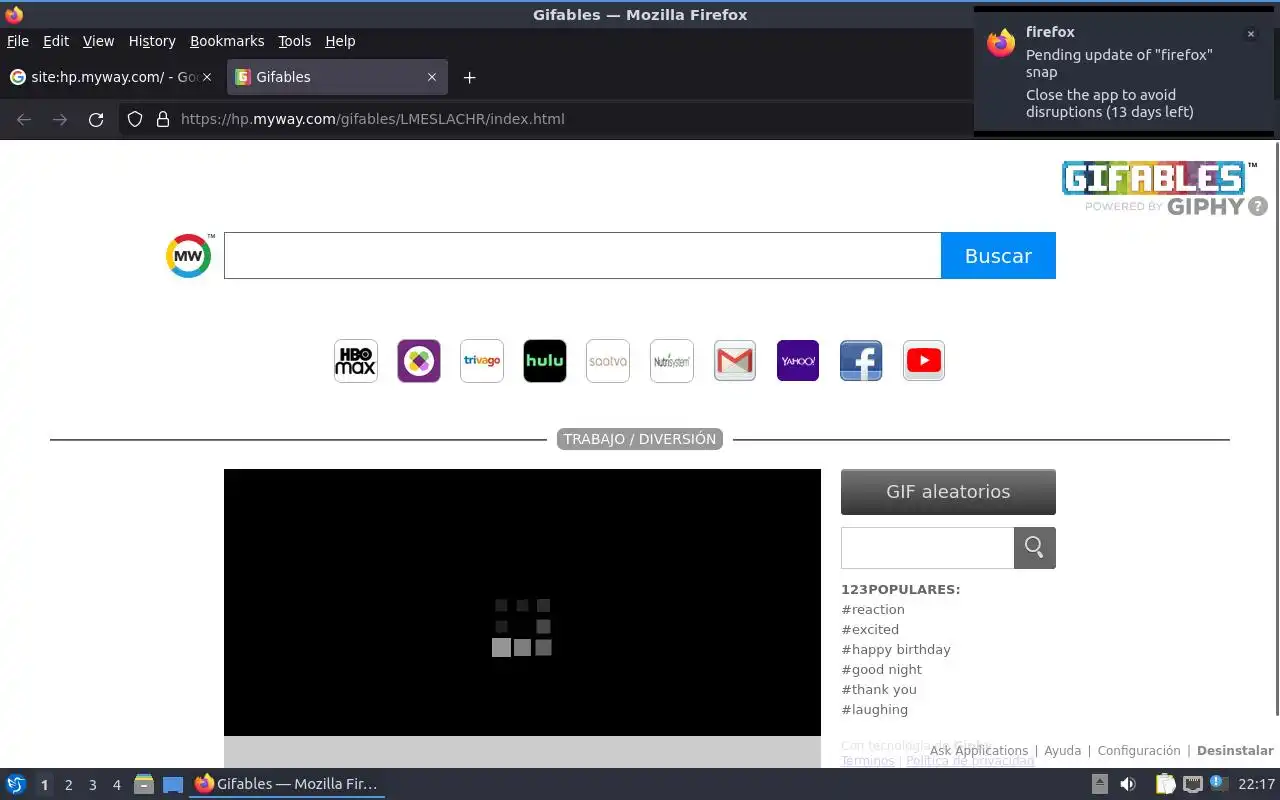Click the TRABAJO / DIVERSIÓN section label
The height and width of the screenshot is (800, 1280).
click(x=640, y=439)
